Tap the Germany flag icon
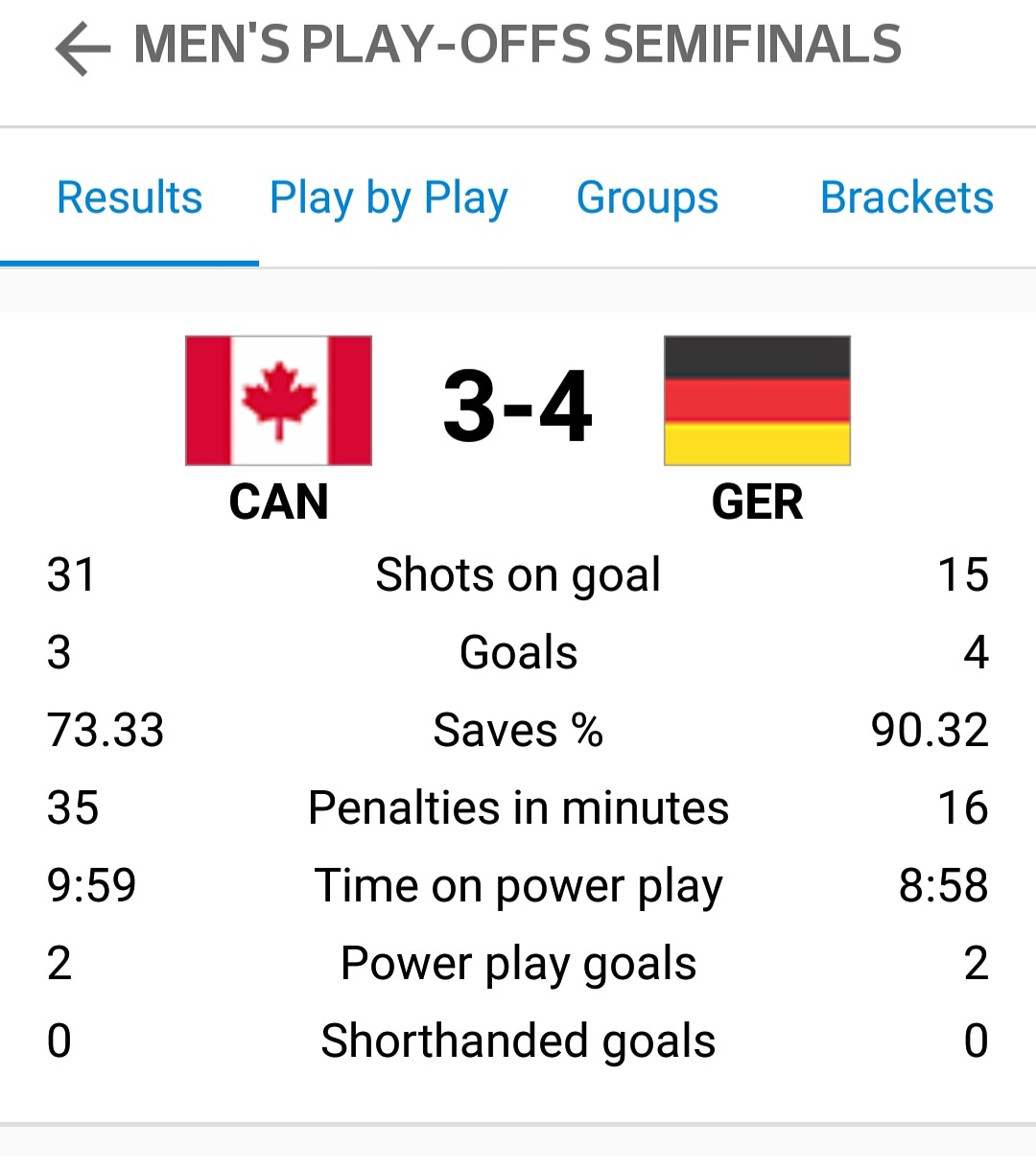The width and height of the screenshot is (1036, 1170). click(757, 401)
